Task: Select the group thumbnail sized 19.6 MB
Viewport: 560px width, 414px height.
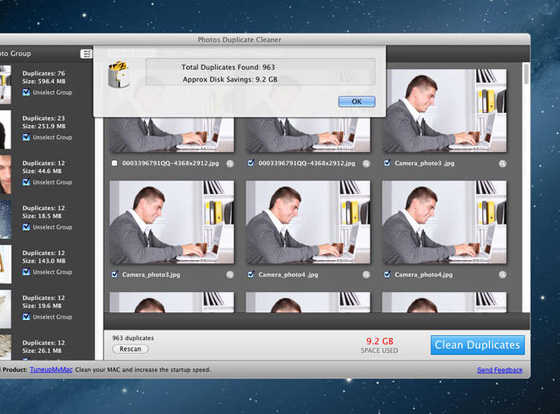Action: click(5, 309)
